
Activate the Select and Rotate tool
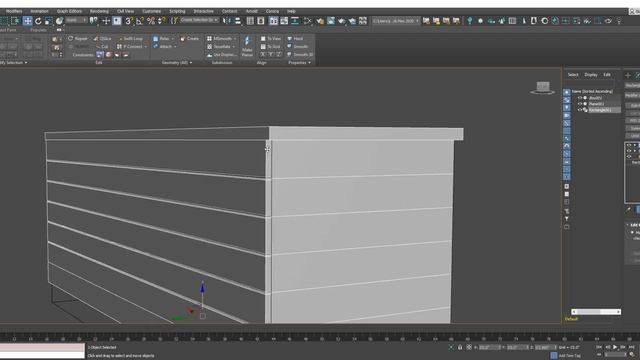tap(38, 21)
